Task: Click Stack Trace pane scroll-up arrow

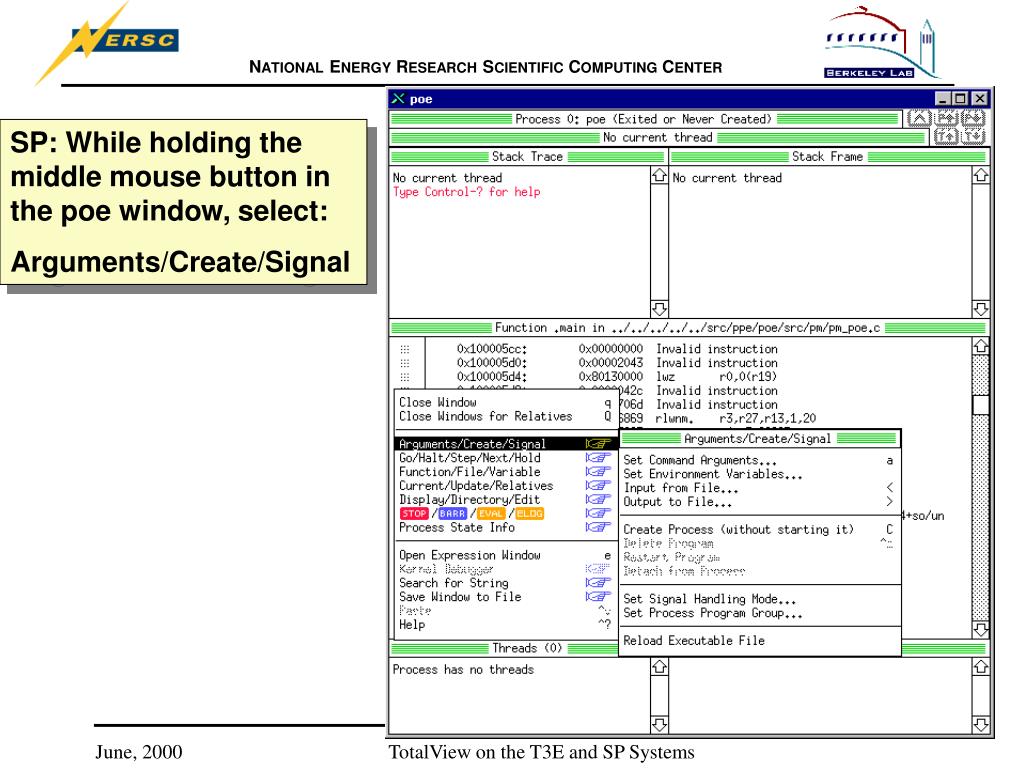Action: (x=660, y=176)
